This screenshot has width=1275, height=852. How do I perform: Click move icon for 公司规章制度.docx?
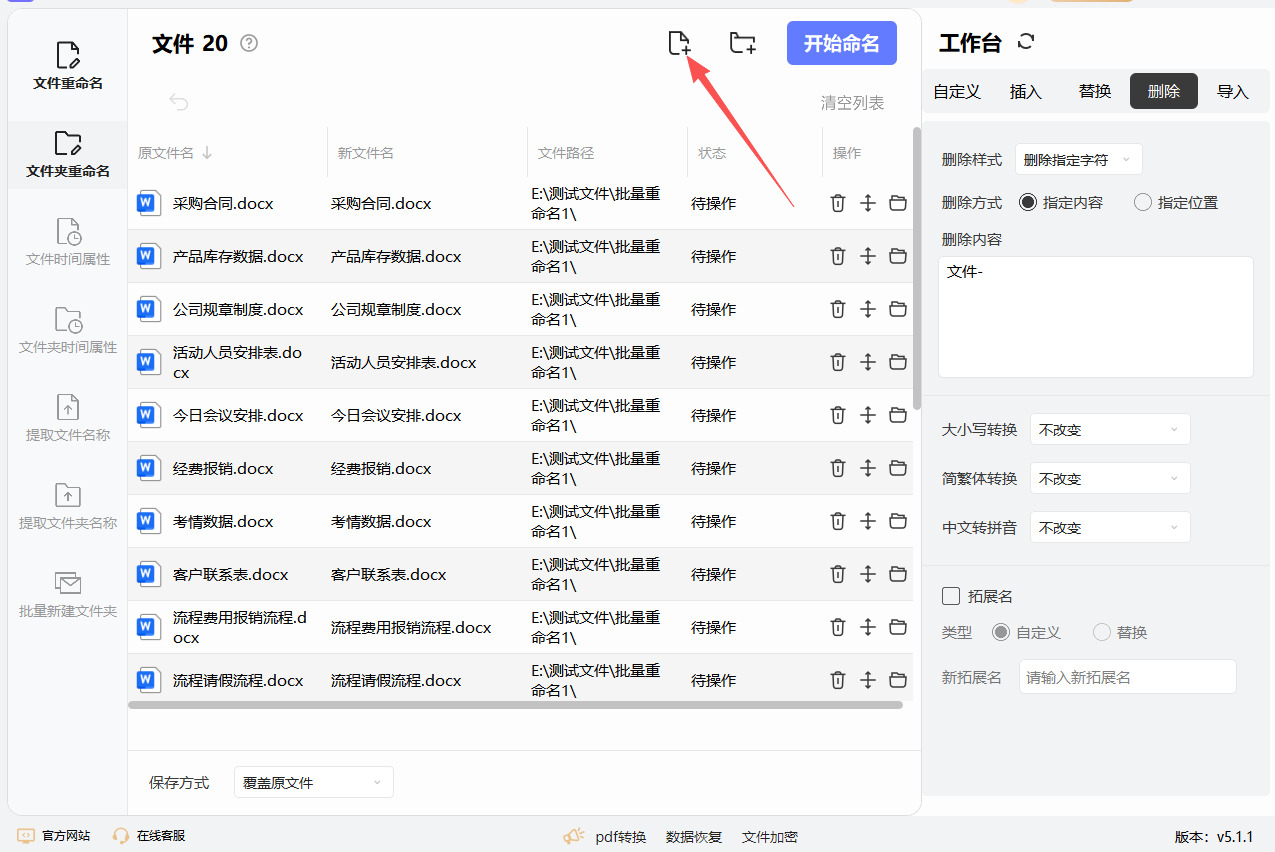click(868, 309)
